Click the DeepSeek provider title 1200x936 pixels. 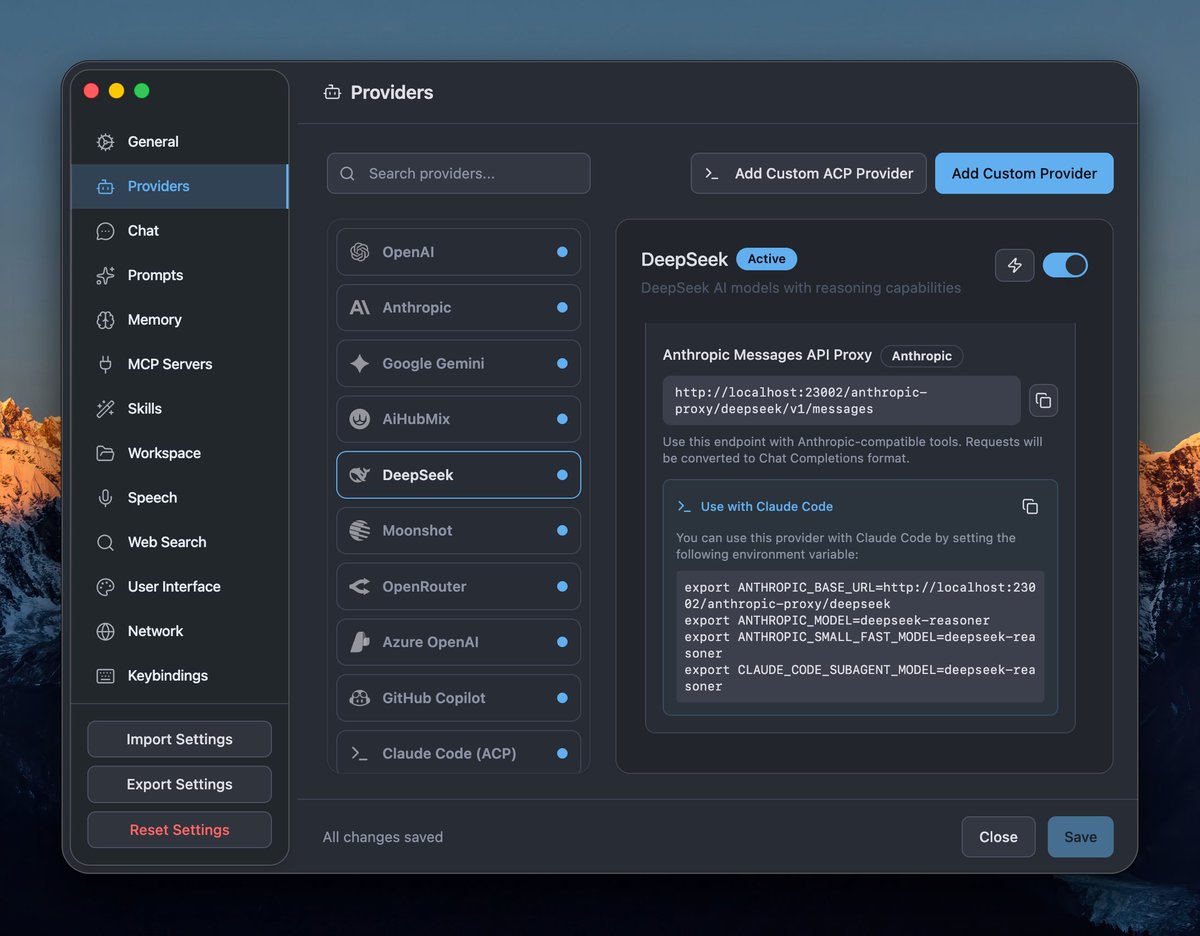(685, 260)
